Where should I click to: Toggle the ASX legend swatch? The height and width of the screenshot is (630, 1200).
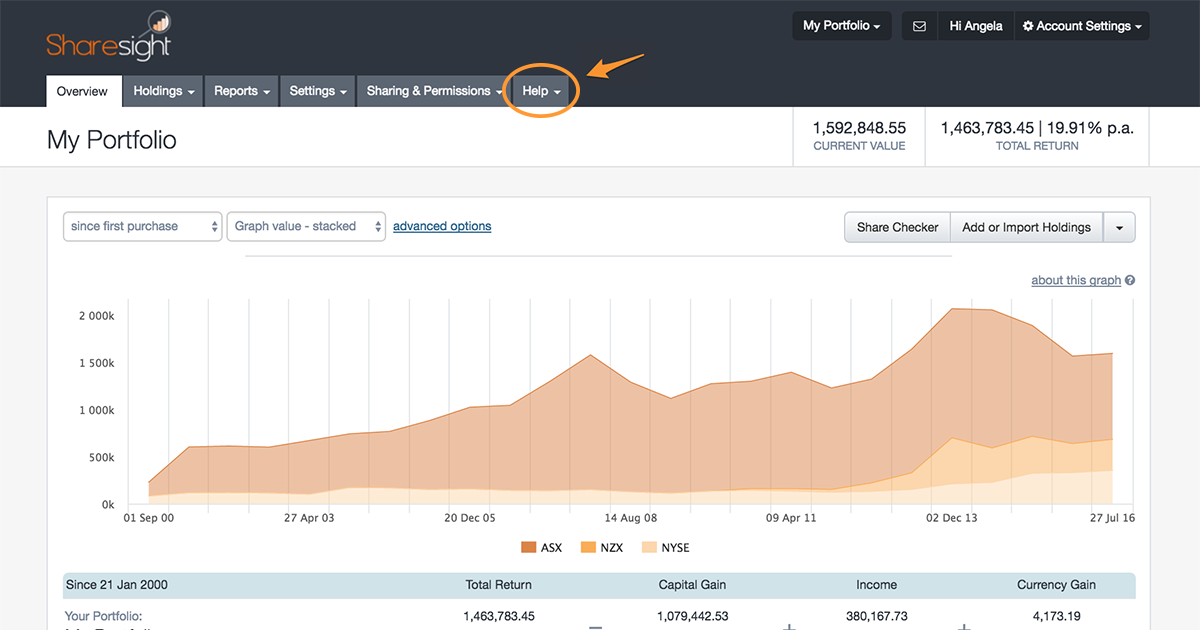point(529,547)
